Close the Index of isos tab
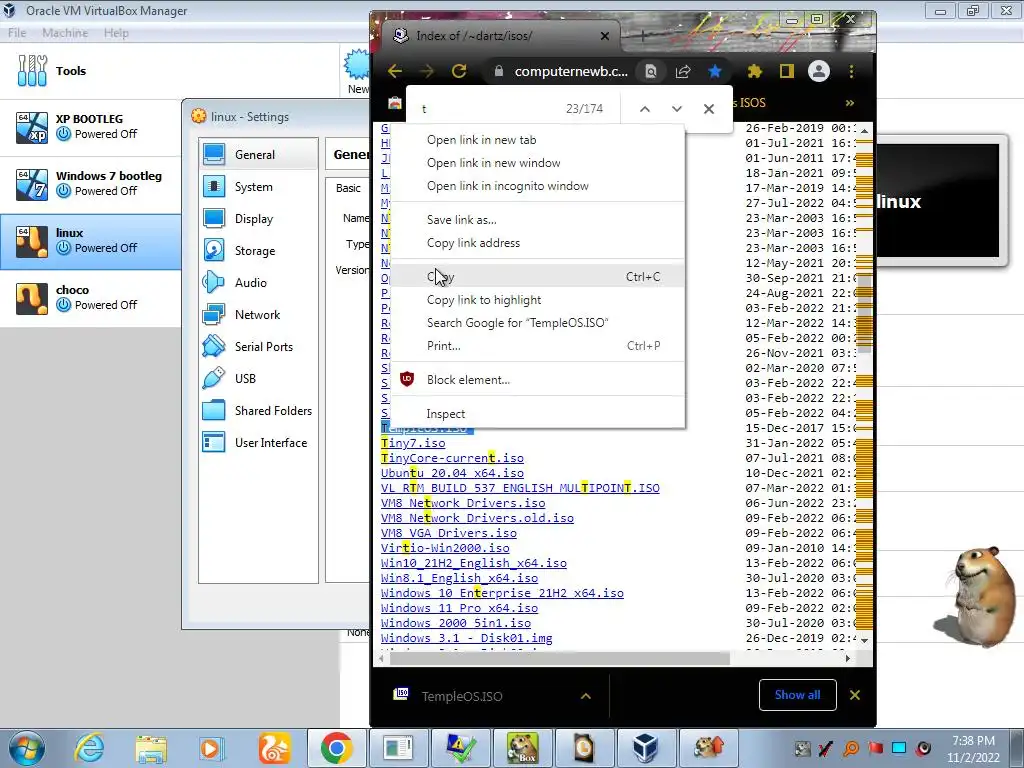The height and width of the screenshot is (768, 1024). [605, 36]
